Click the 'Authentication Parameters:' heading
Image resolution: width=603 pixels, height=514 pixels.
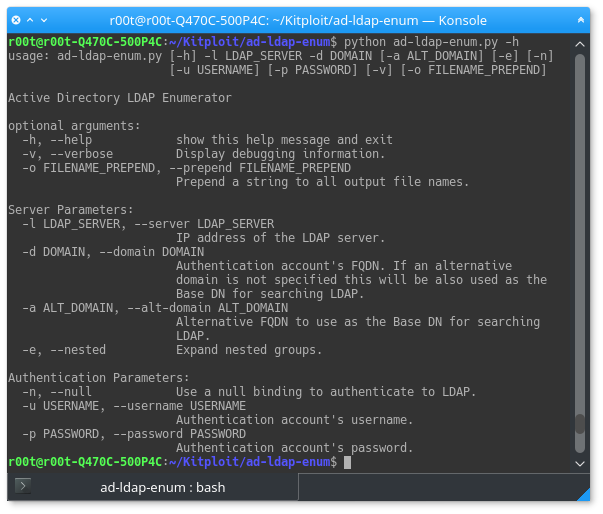(x=99, y=378)
